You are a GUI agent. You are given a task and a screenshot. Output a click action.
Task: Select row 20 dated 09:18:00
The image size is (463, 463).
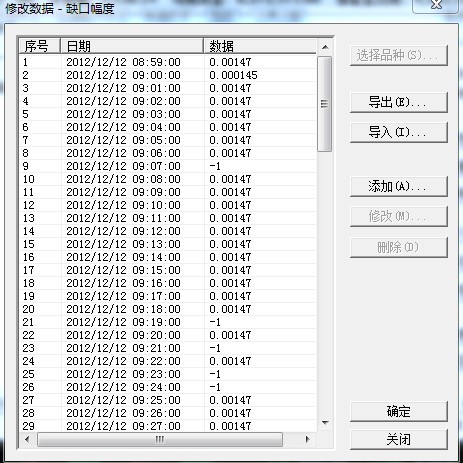[168, 309]
